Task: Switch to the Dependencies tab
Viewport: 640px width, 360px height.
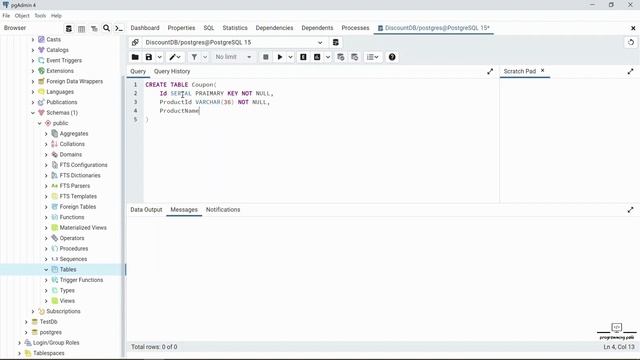Action: (274, 28)
